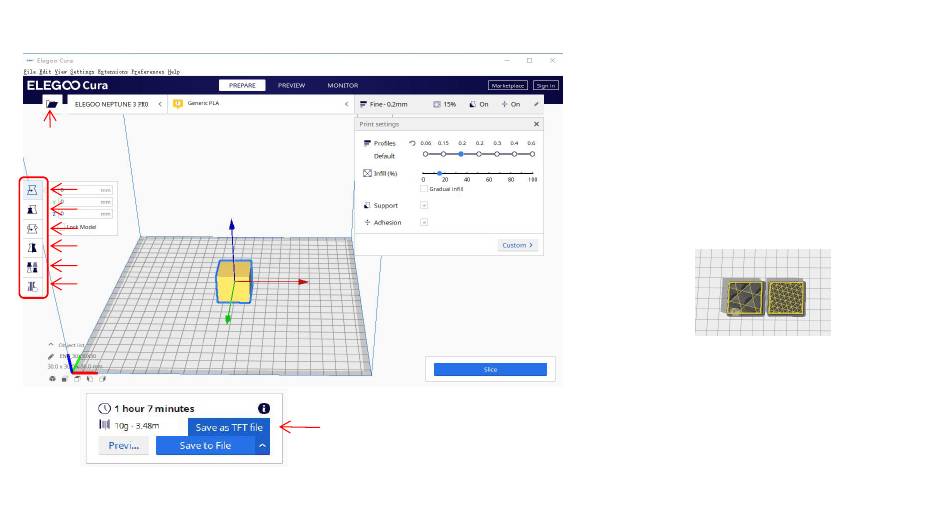950x517 pixels.
Task: Click Save as TFT file
Action: 228,427
